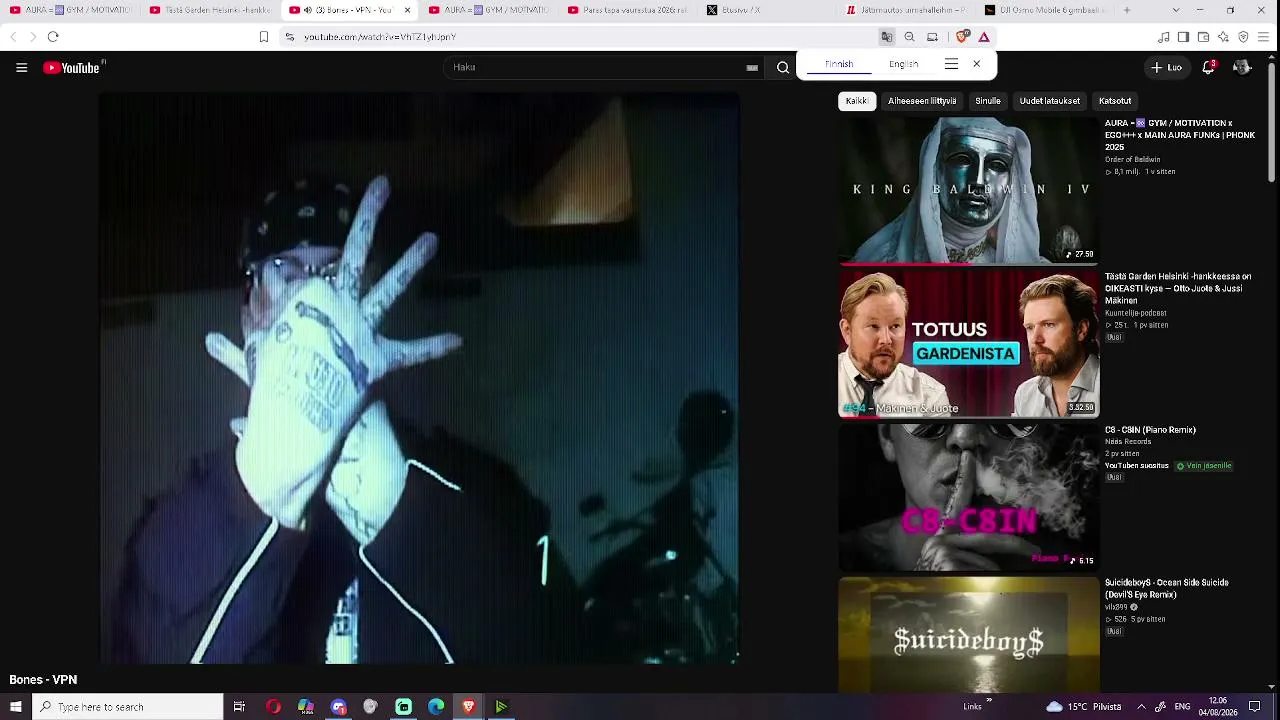Open Order of Baldwin channel name

pos(1132,160)
